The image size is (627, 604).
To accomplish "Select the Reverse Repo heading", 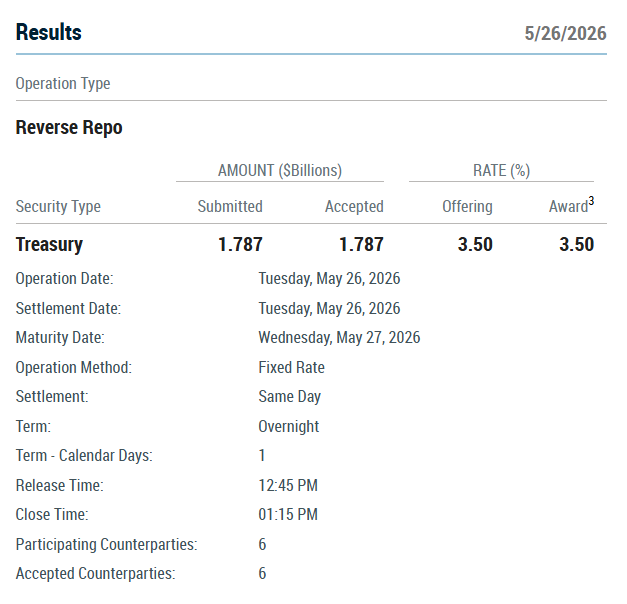I will click(x=69, y=128).
